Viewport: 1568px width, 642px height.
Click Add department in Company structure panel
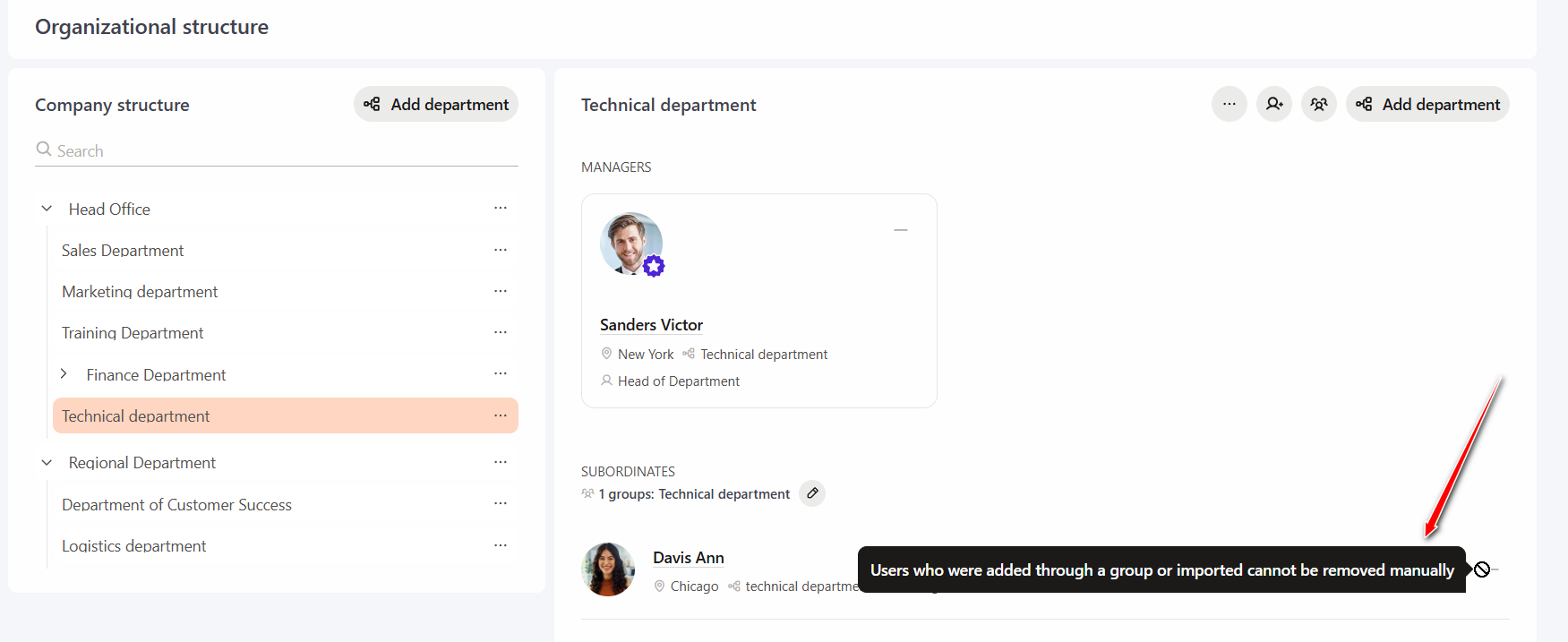point(436,104)
